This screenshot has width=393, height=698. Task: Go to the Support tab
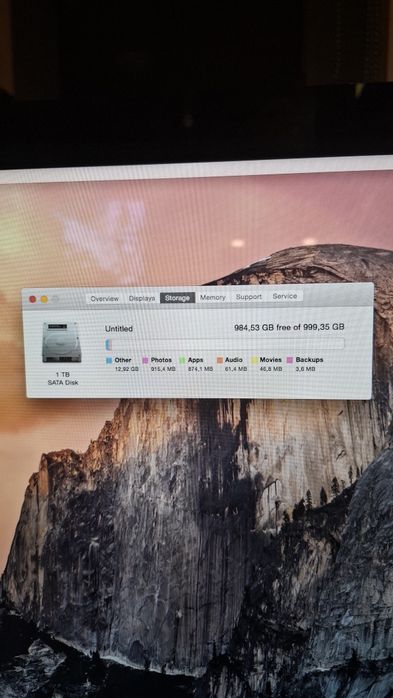(x=249, y=297)
